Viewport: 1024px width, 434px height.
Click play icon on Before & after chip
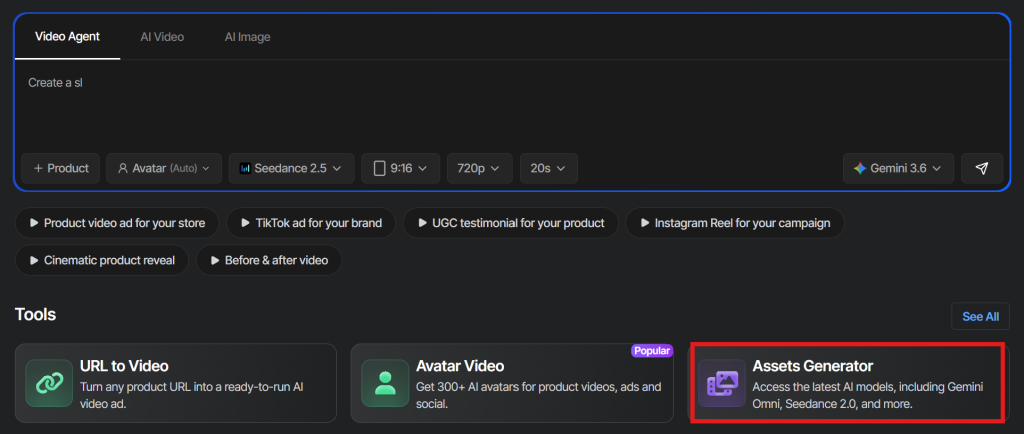point(215,260)
